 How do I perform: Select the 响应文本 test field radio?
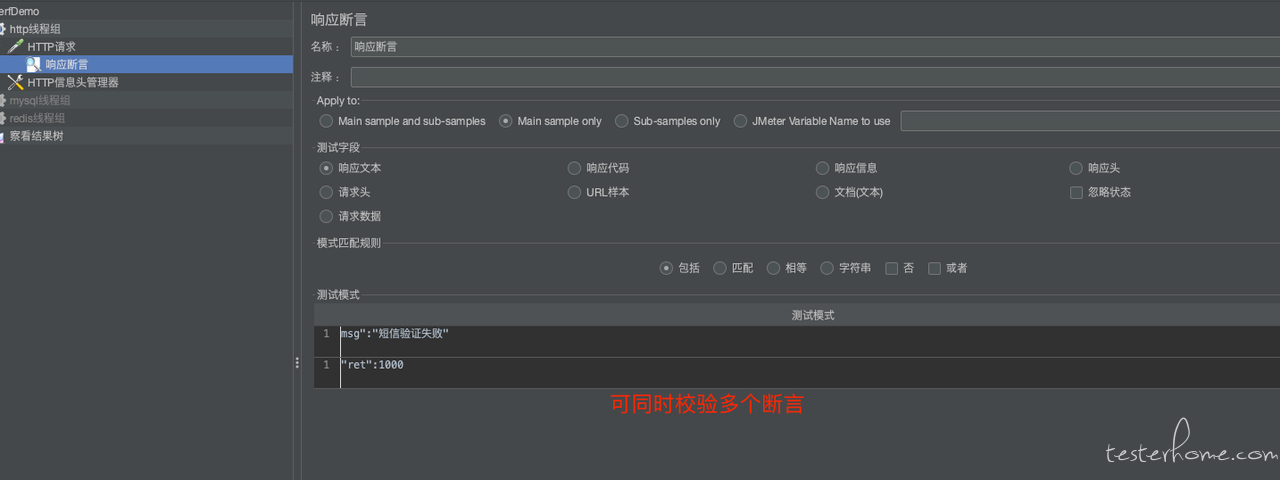pos(326,168)
